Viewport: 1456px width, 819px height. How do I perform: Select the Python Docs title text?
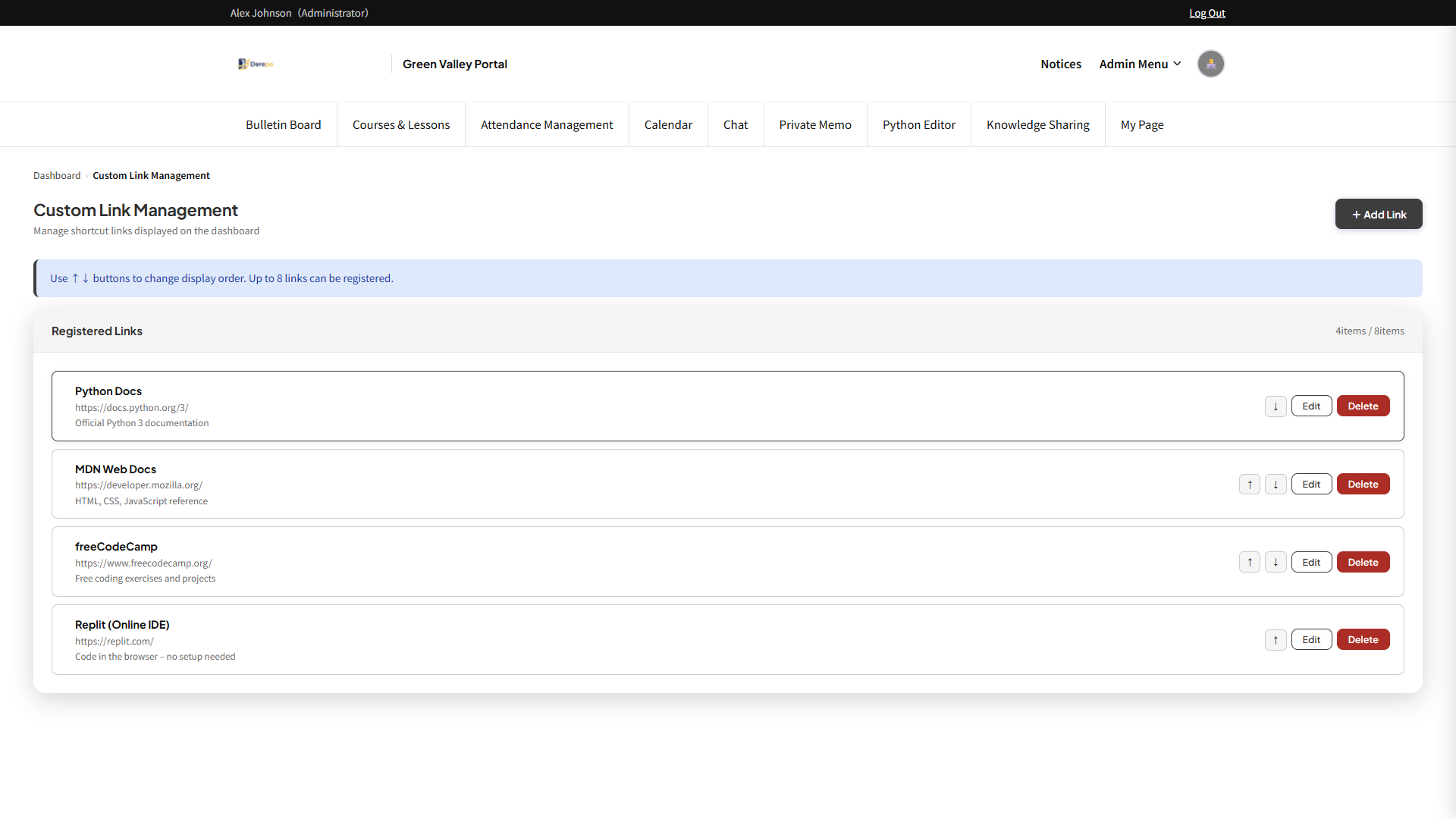tap(108, 391)
